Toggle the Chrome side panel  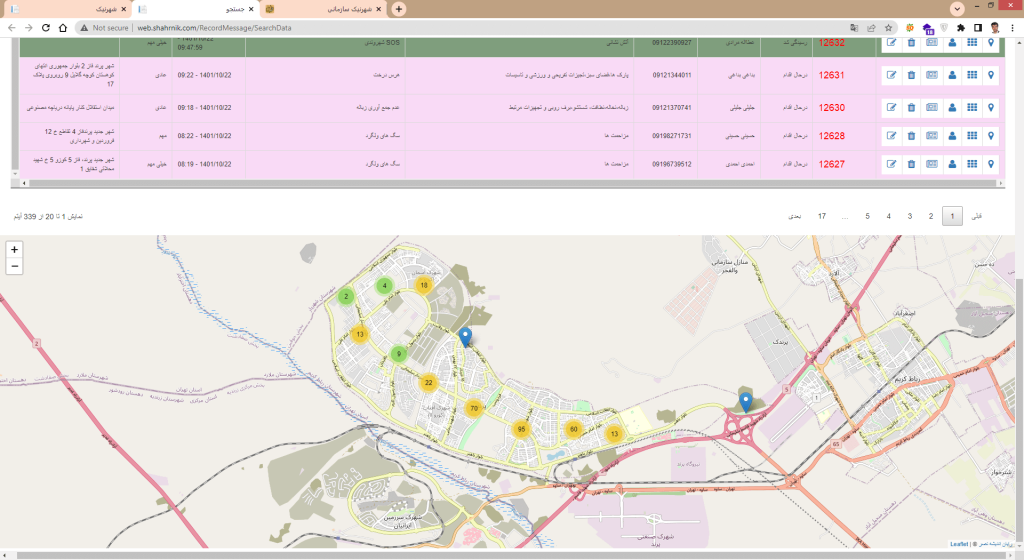tap(978, 28)
